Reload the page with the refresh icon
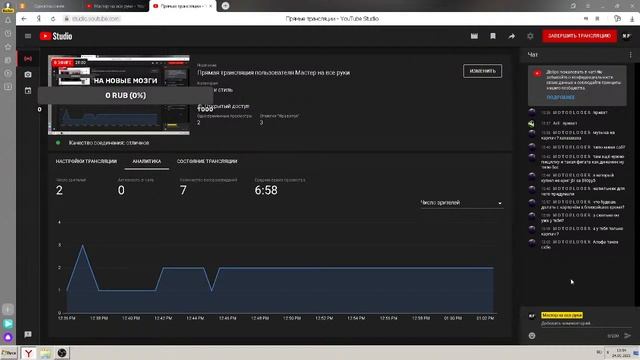Screen dimensions: 640x360 click(x=53, y=19)
